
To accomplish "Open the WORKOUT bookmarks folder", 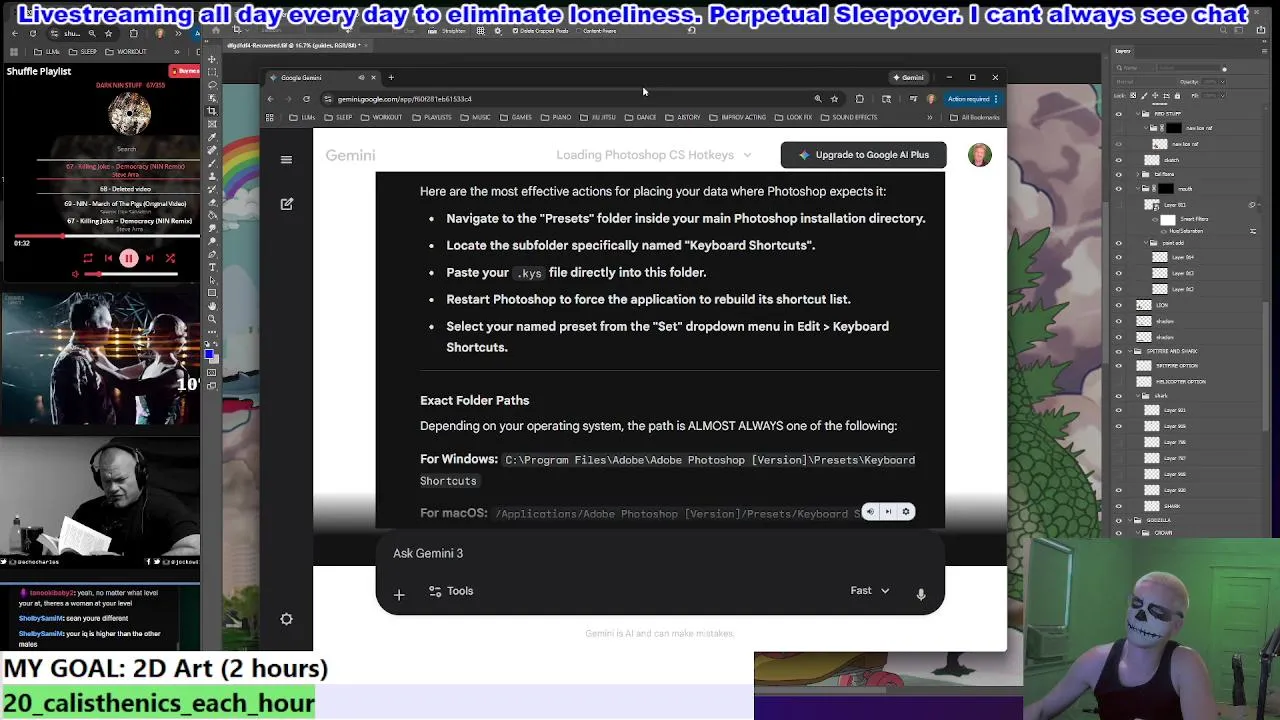I will [x=381, y=117].
